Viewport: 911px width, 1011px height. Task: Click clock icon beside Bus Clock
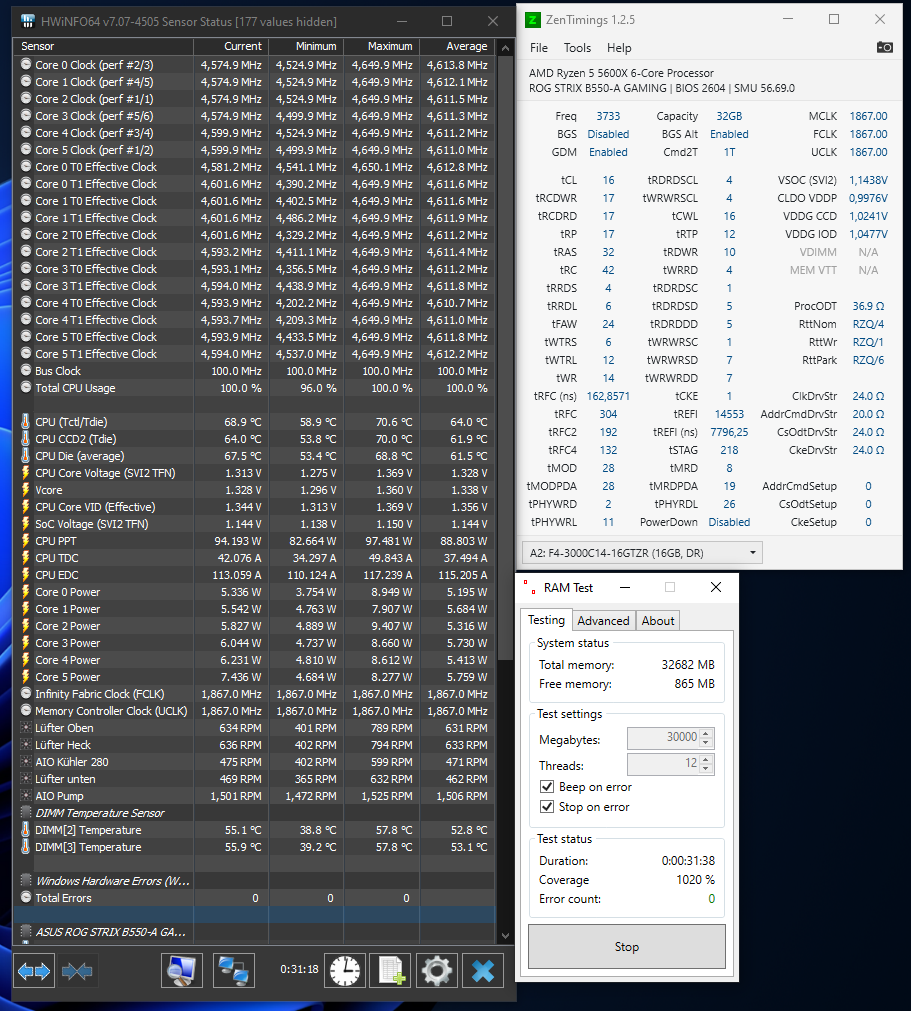[26, 370]
